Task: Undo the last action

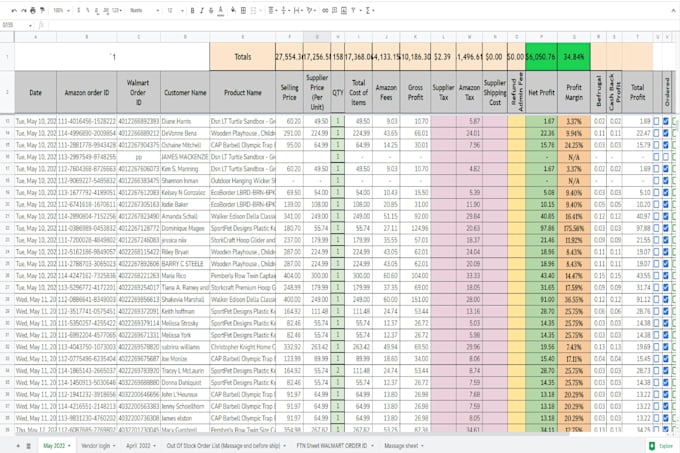Action: pyautogui.click(x=14, y=10)
